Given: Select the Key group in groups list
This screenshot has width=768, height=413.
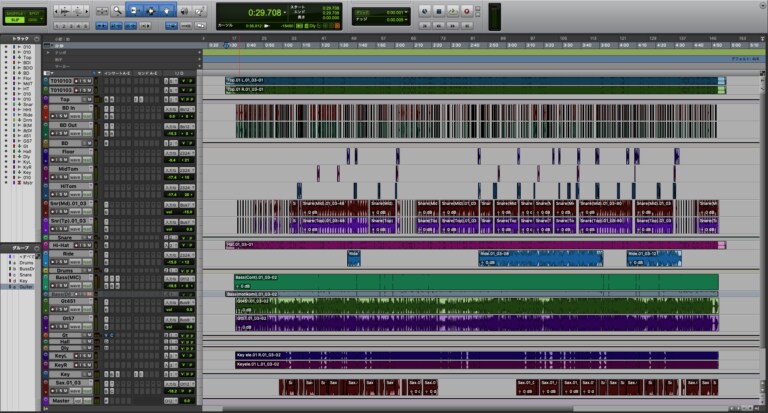Looking at the screenshot, I should (x=24, y=281).
